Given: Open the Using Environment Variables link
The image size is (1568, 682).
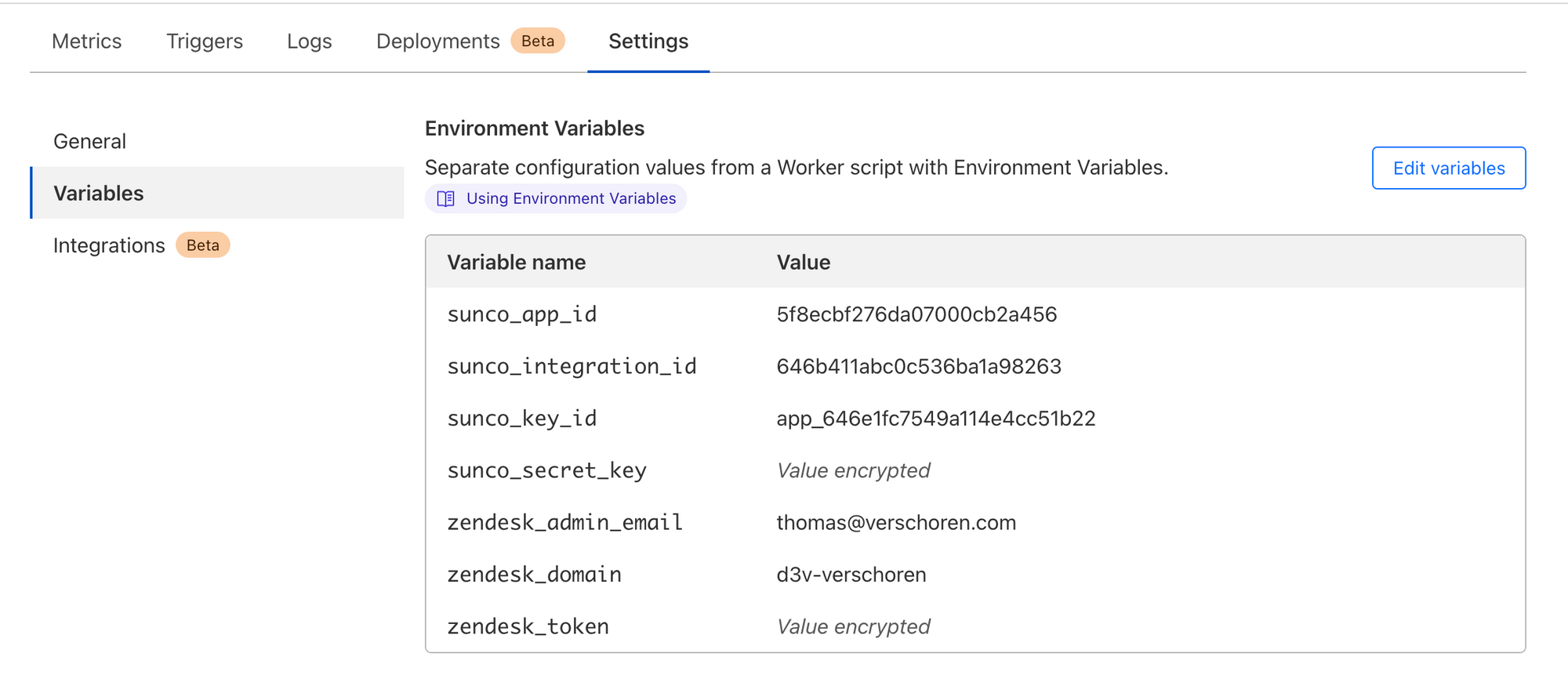Looking at the screenshot, I should pos(571,198).
